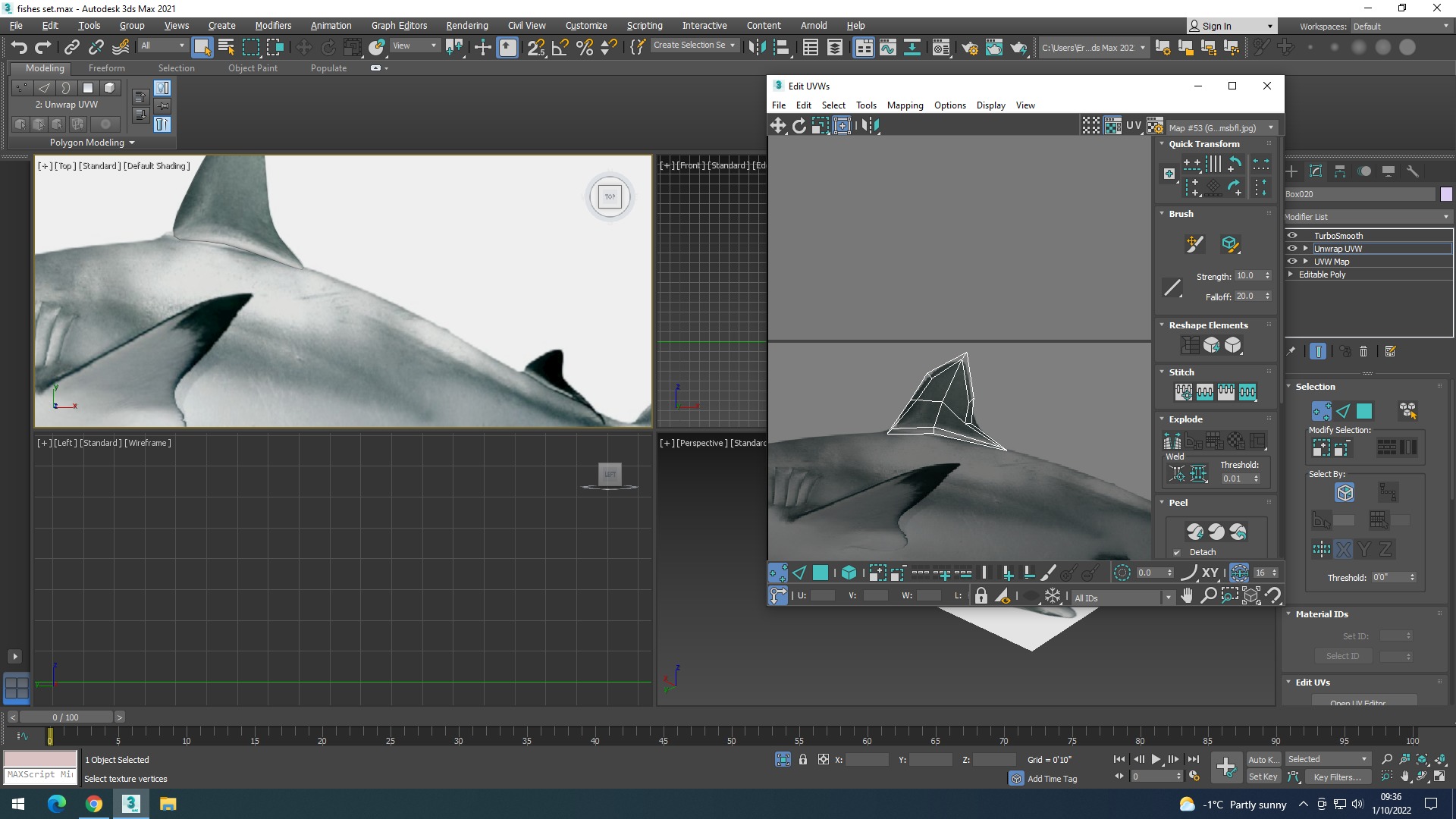1456x819 pixels.
Task: Select Move tool in Edit UVWs toolbar
Action: 778,126
